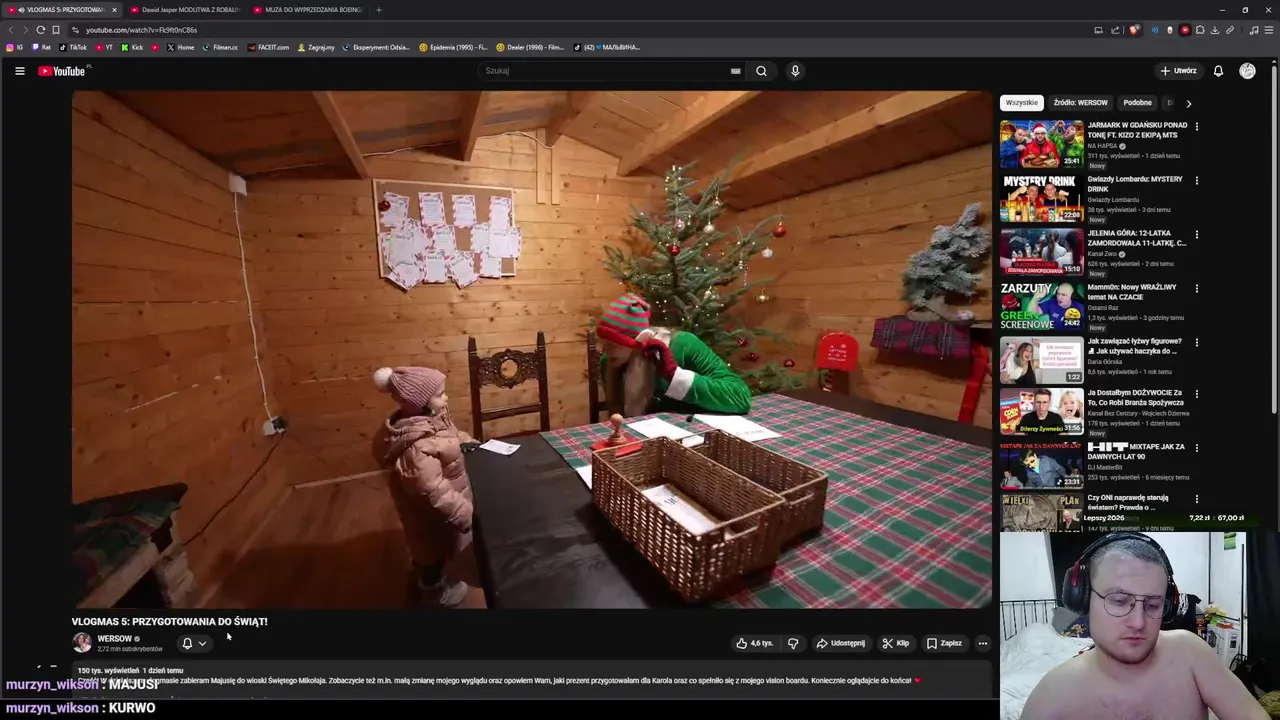The width and height of the screenshot is (1280, 720).
Task: Open the TikTok bookmark
Action: click(x=74, y=47)
